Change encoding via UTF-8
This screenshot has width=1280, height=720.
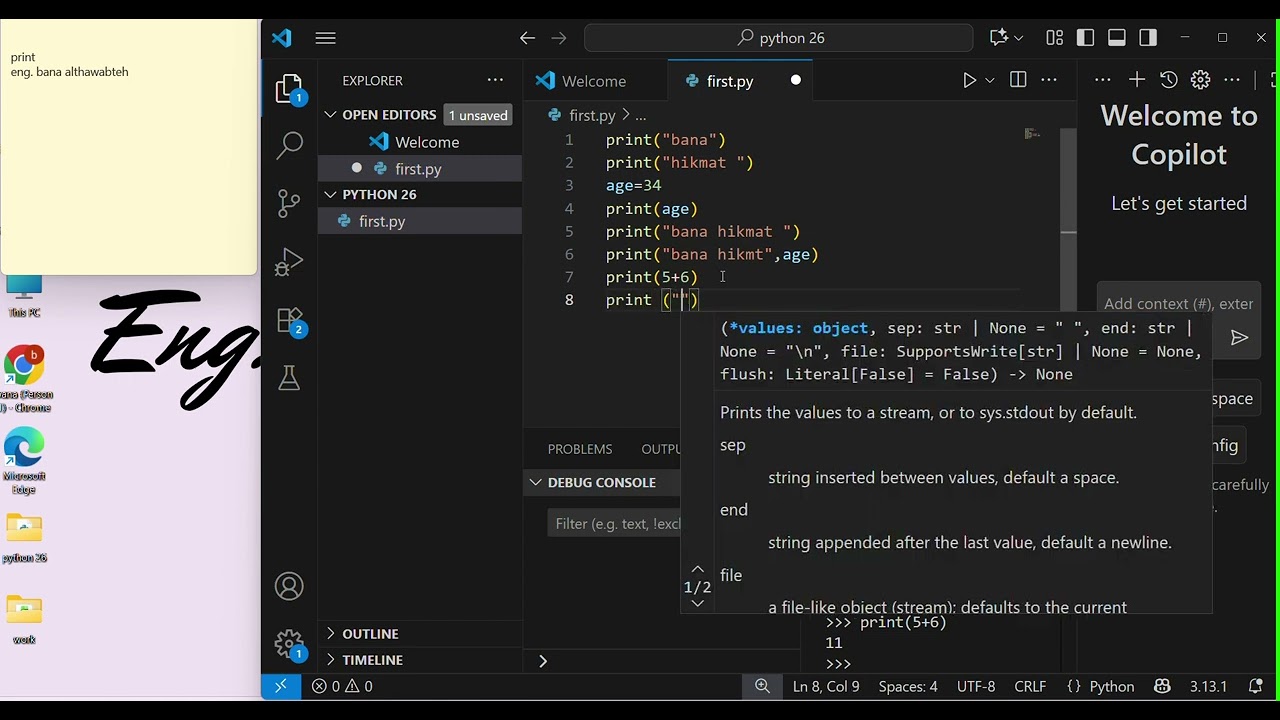point(976,686)
